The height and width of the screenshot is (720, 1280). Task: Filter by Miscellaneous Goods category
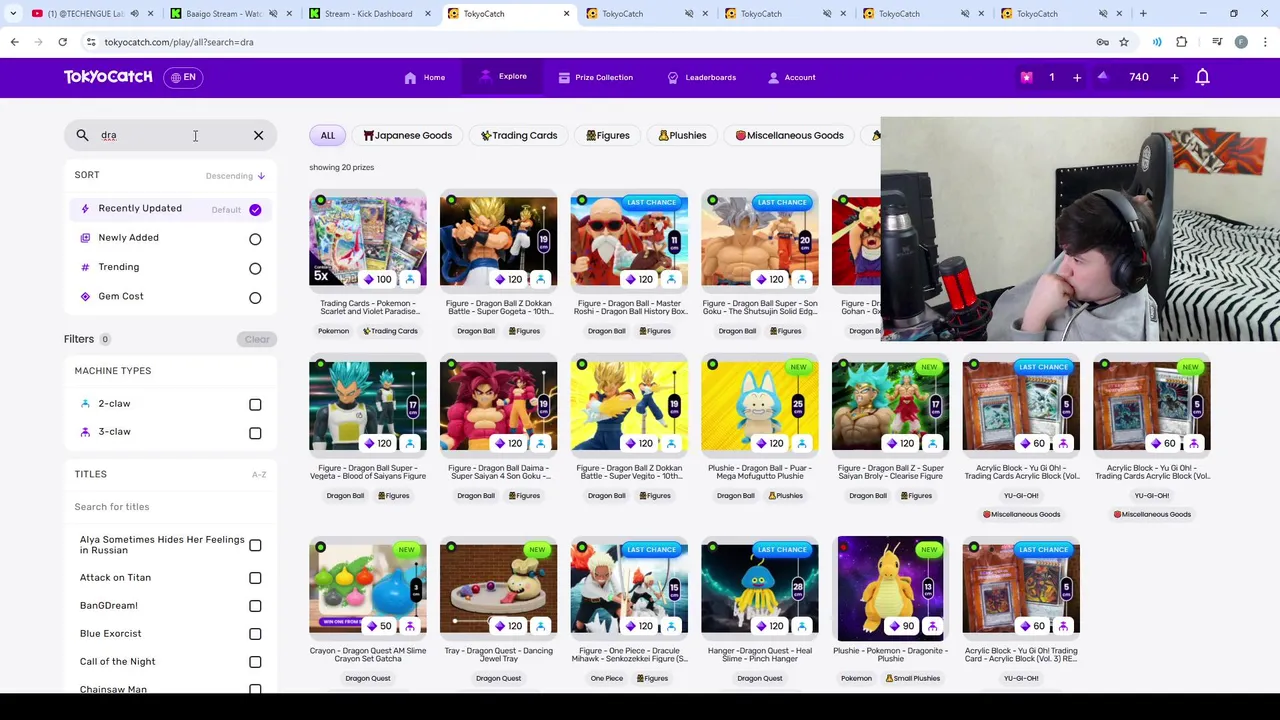coord(789,135)
